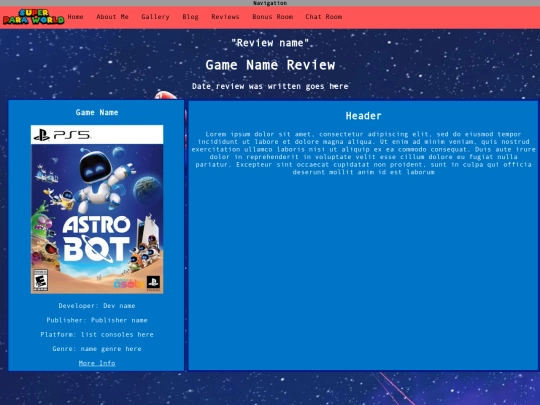Click the Astro Bot cover image

tap(97, 209)
